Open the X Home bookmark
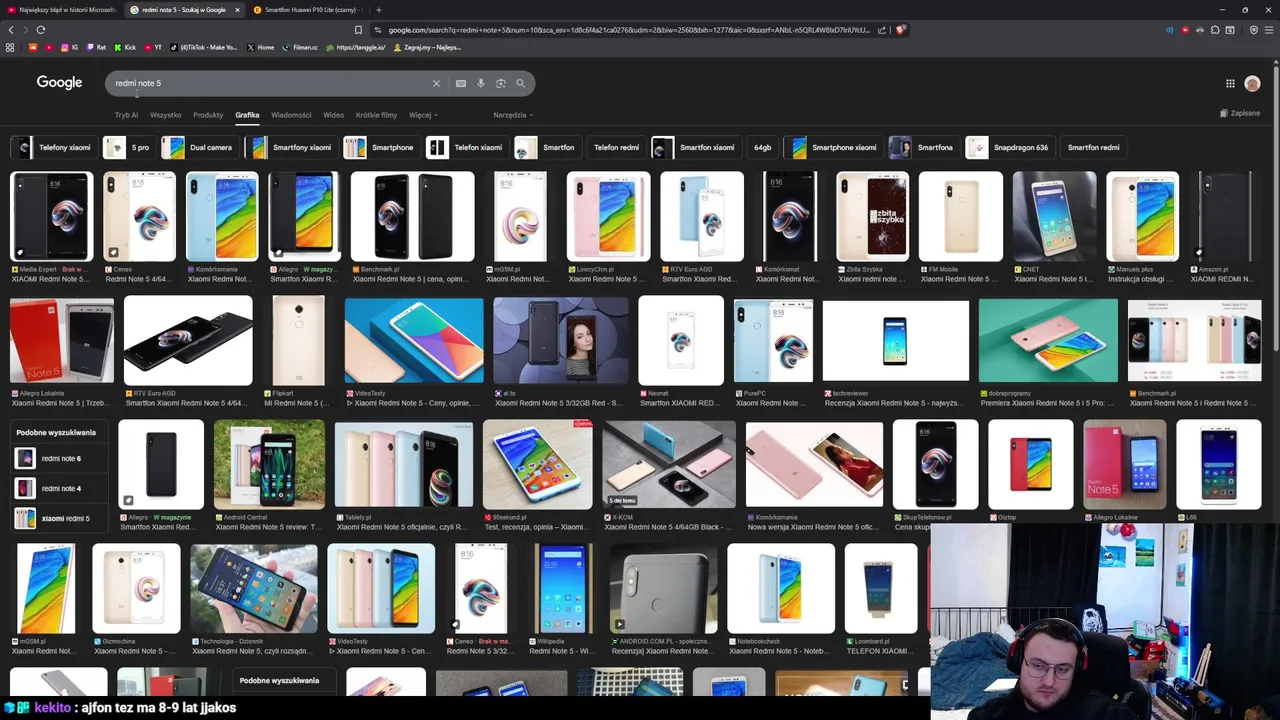1280x720 pixels. click(x=260, y=47)
